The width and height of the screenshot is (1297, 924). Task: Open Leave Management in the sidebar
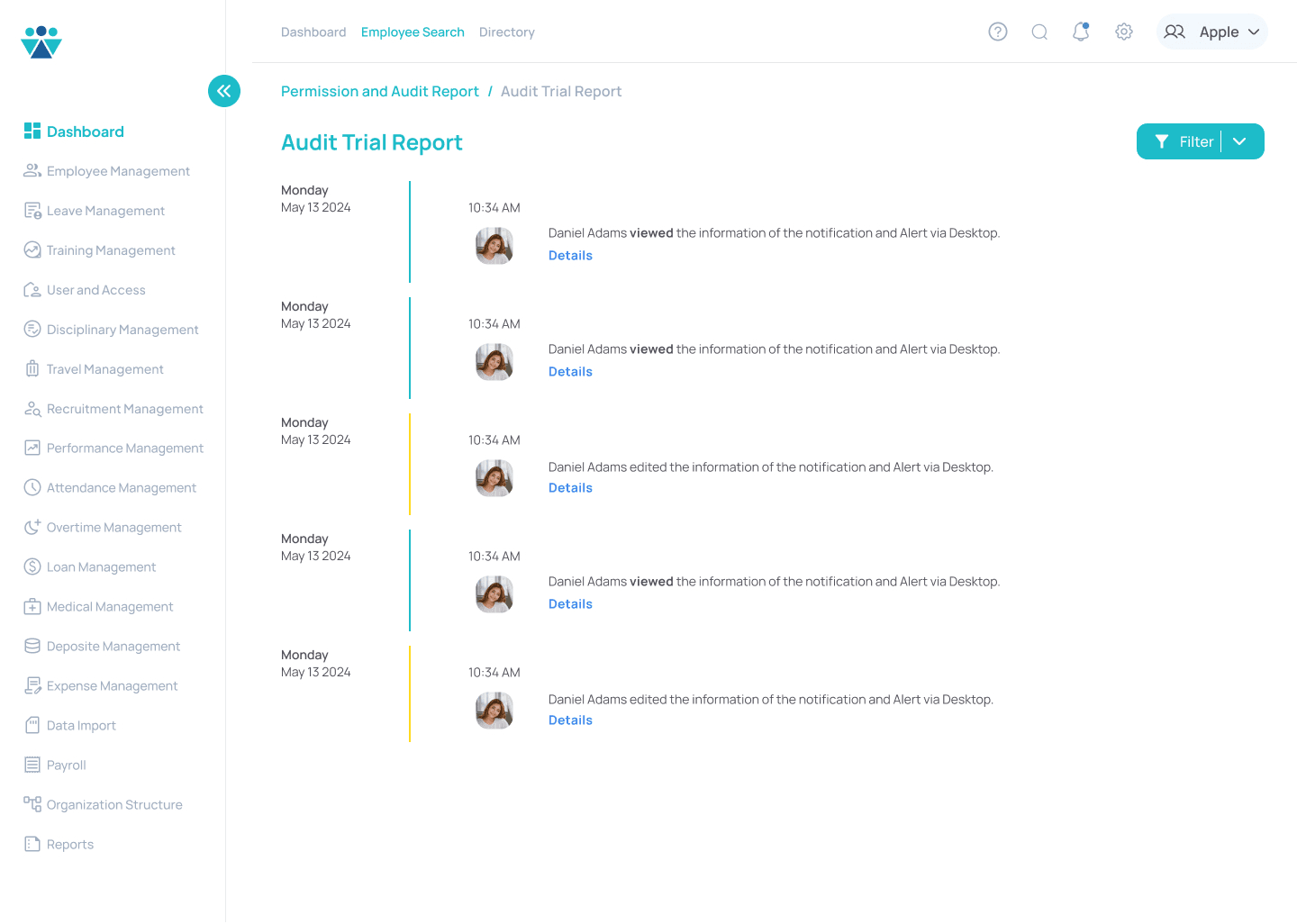coord(105,211)
